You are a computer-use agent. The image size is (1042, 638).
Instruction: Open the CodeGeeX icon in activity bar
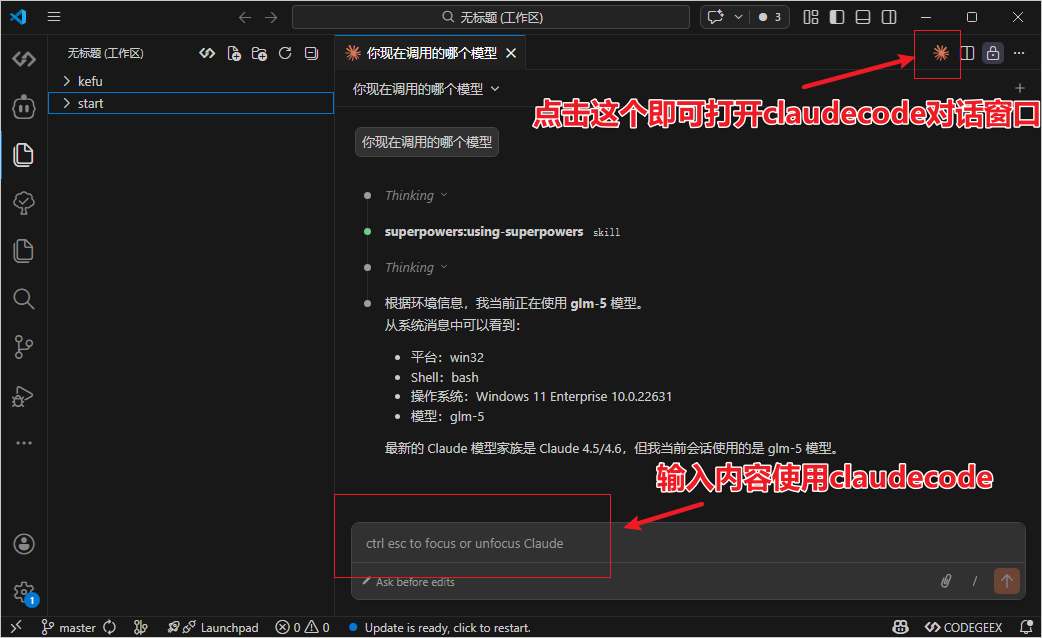click(24, 59)
